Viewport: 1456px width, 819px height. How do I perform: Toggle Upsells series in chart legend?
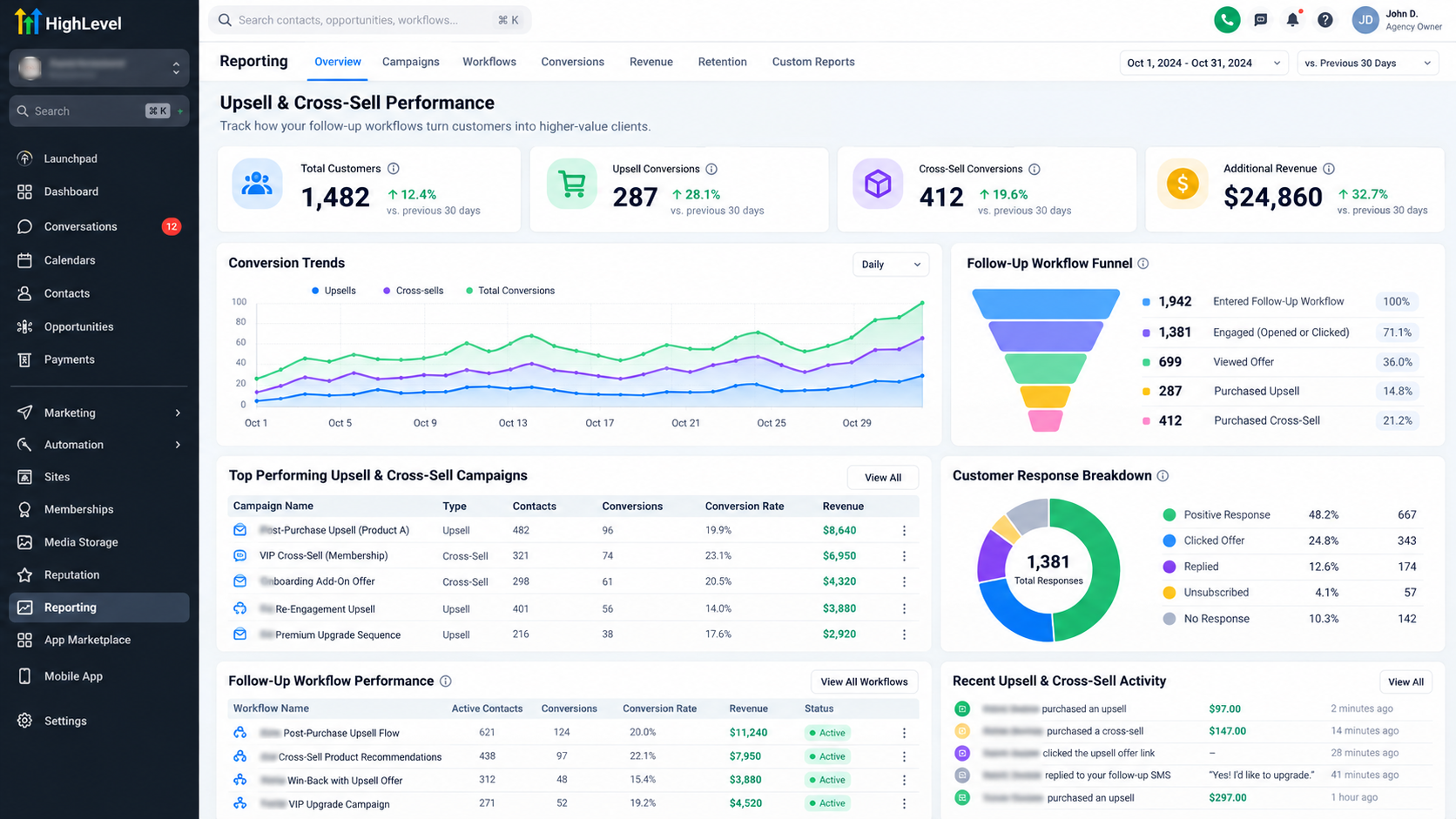pos(334,291)
